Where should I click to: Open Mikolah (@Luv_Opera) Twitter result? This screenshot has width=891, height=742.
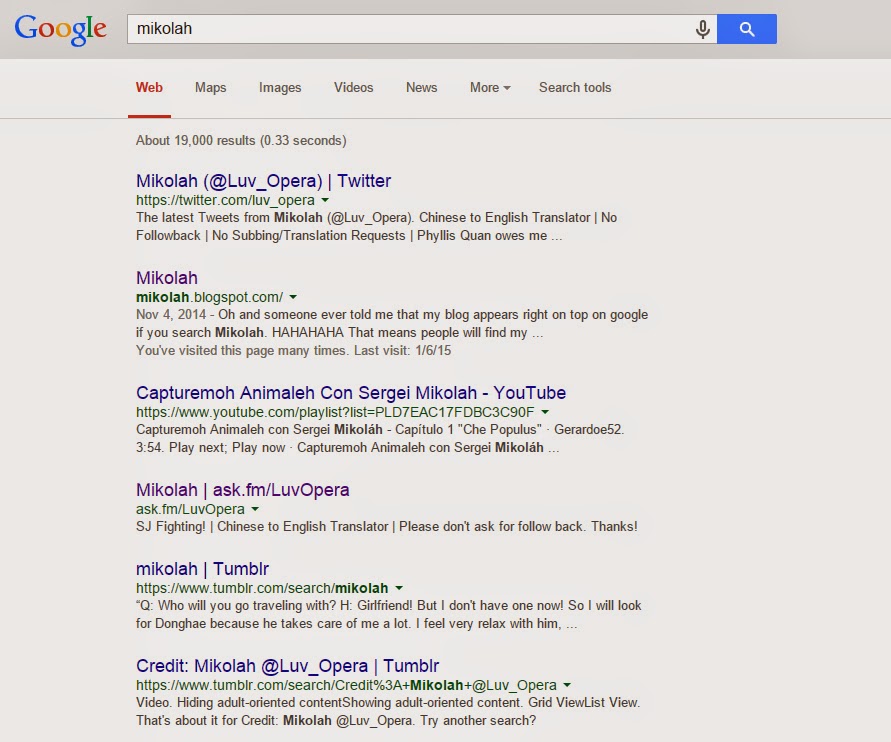(x=264, y=181)
